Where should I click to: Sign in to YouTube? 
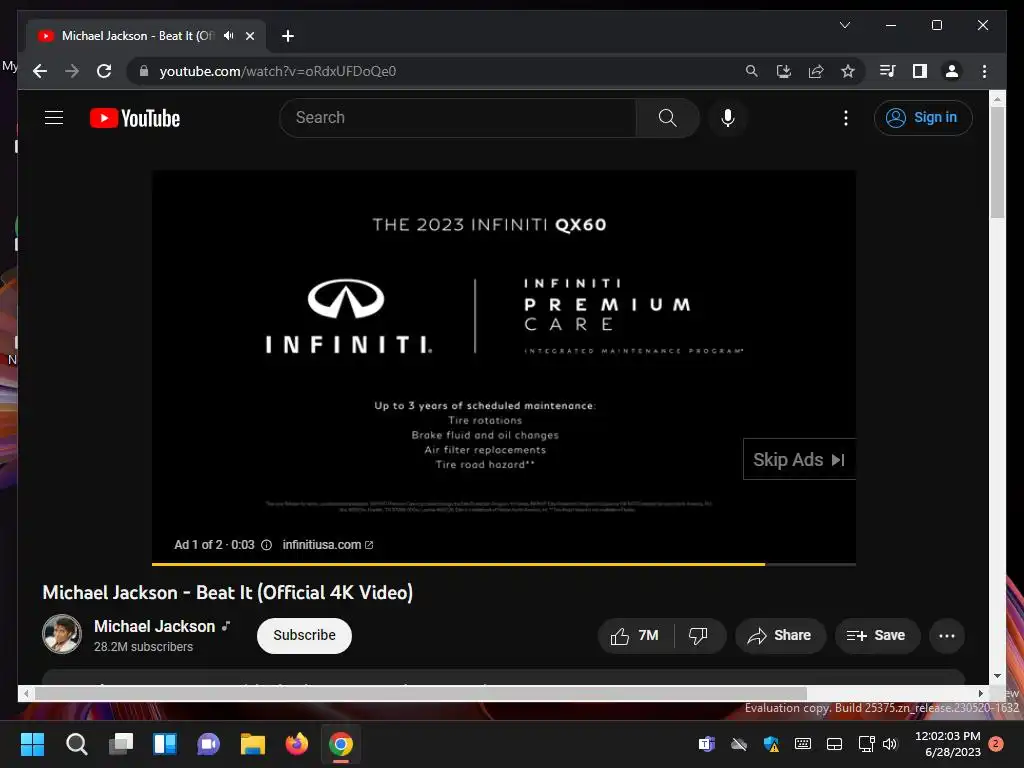point(923,118)
